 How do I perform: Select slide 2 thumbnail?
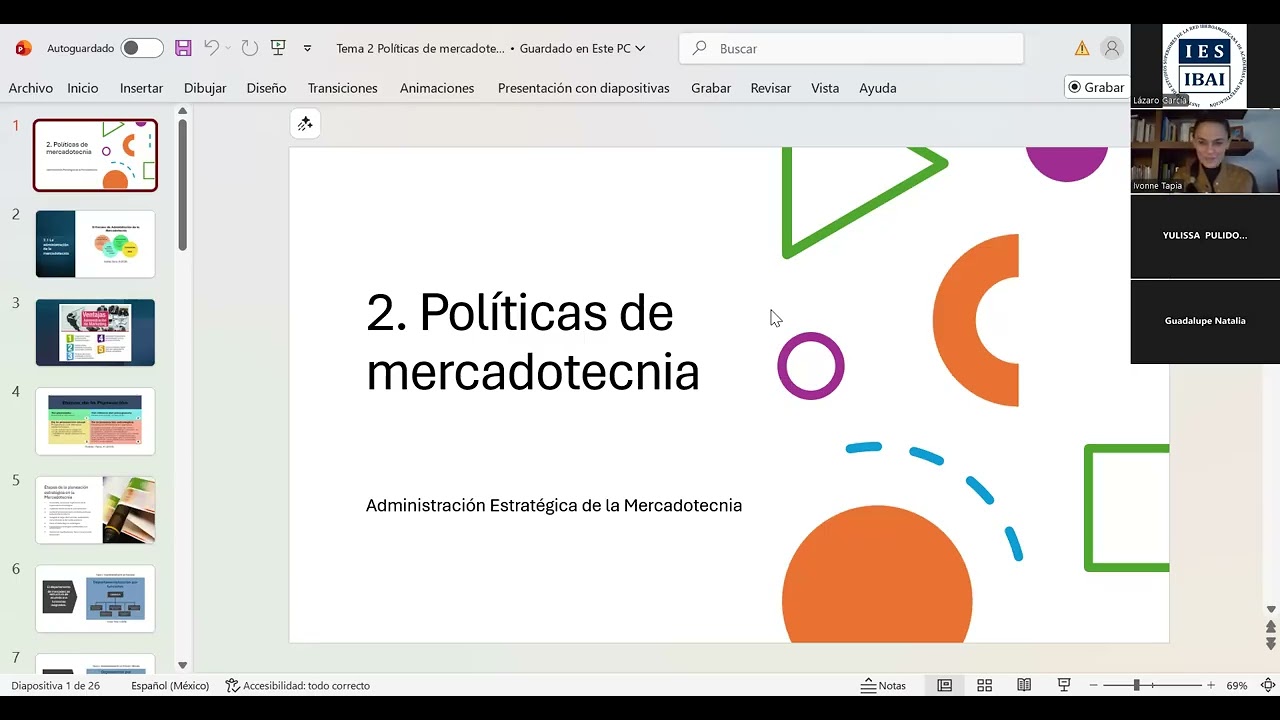tap(96, 244)
